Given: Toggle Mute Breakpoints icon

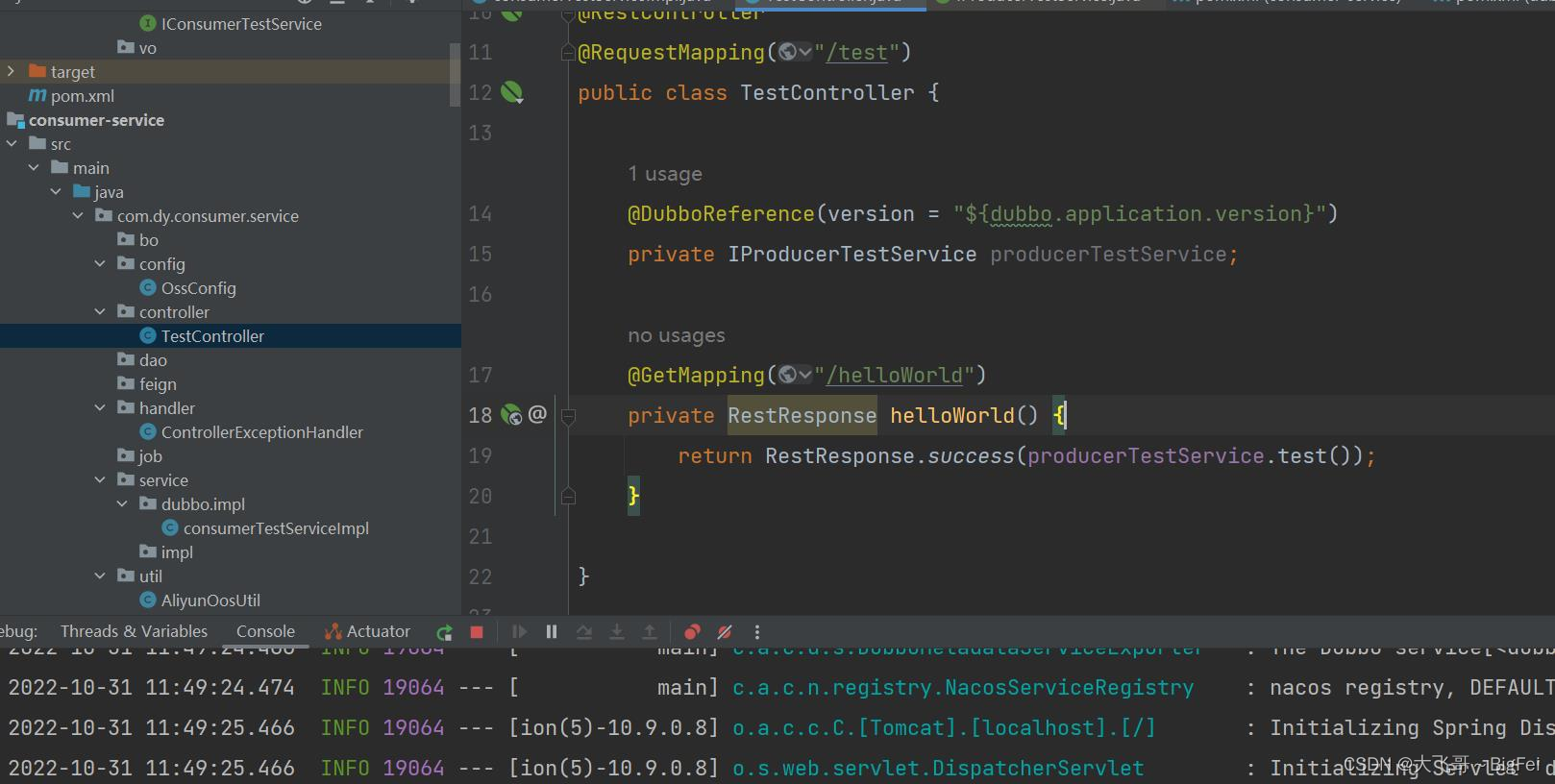Looking at the screenshot, I should click(725, 632).
